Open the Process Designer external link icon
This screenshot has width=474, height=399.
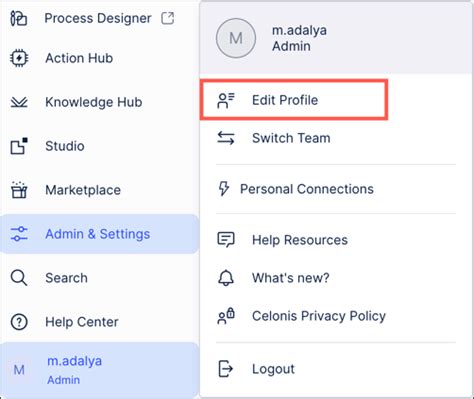(x=168, y=18)
